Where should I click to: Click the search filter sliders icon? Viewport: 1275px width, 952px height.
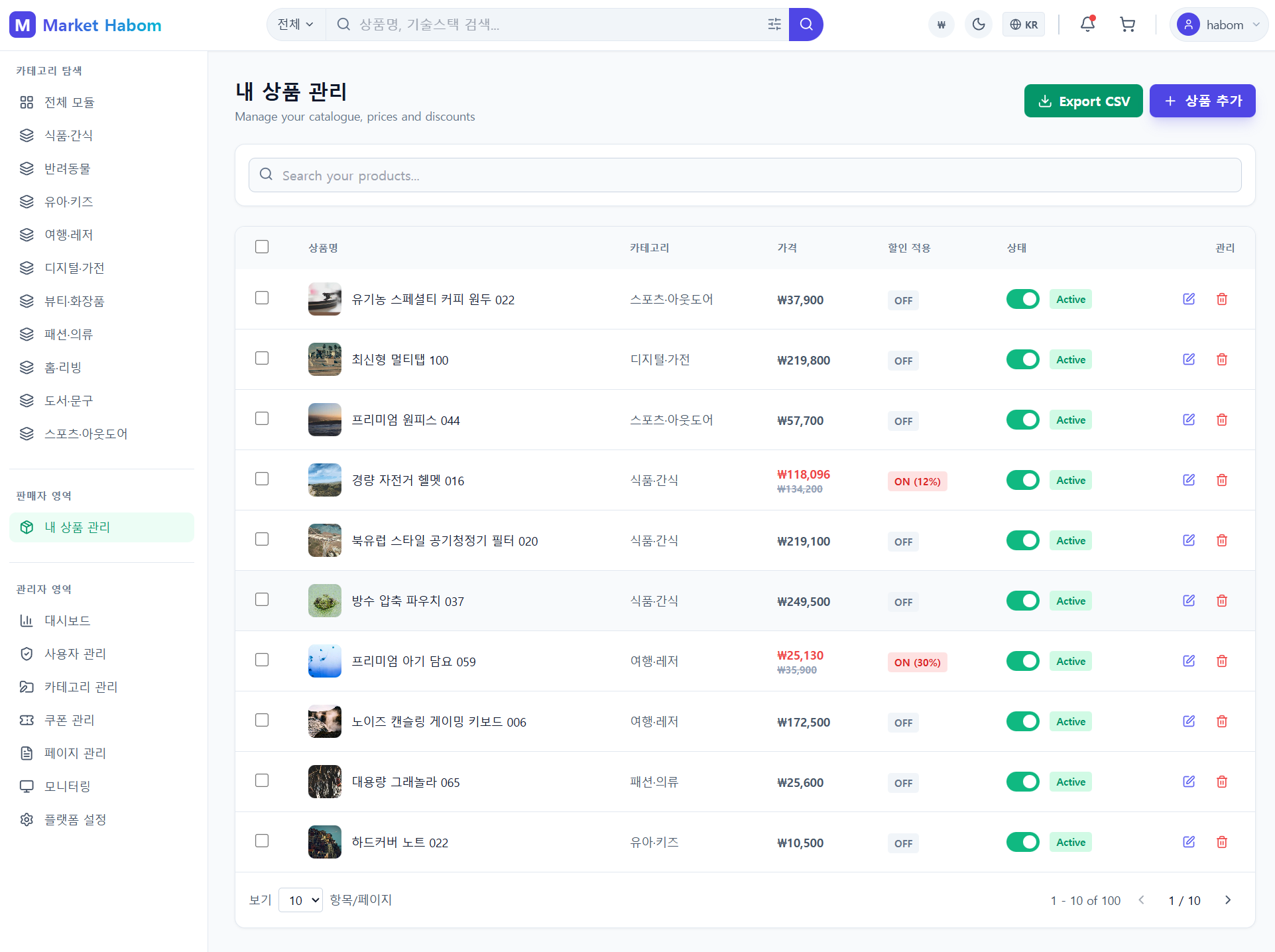point(774,25)
